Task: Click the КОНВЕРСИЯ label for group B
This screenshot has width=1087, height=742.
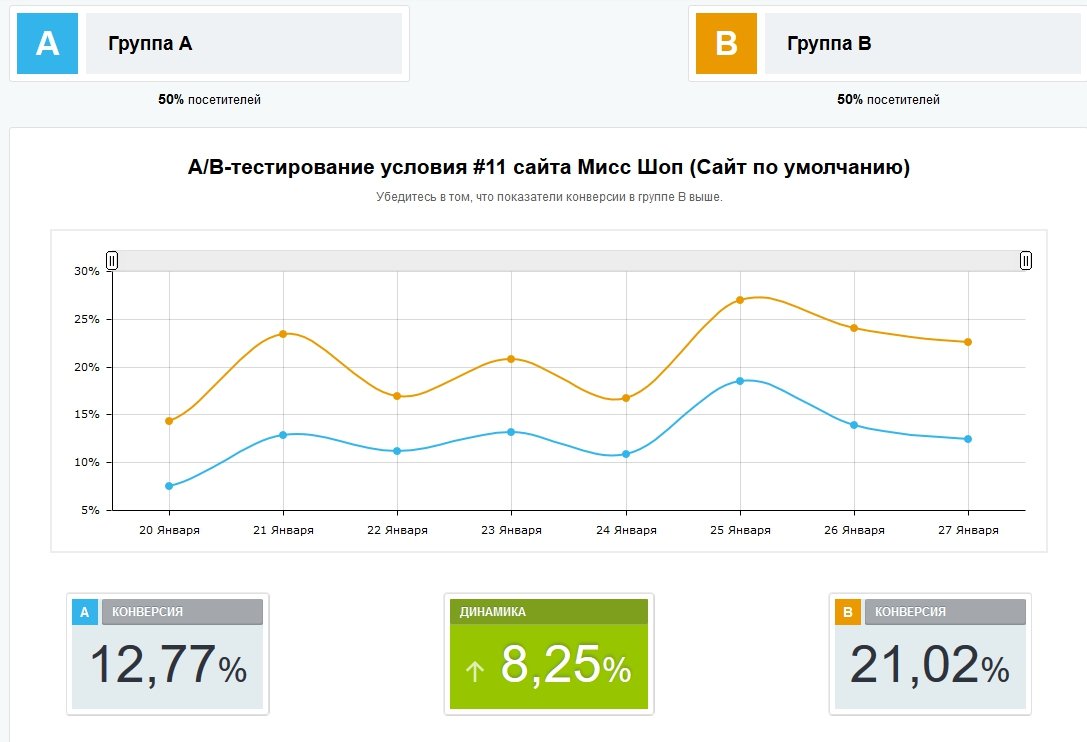Action: 910,612
